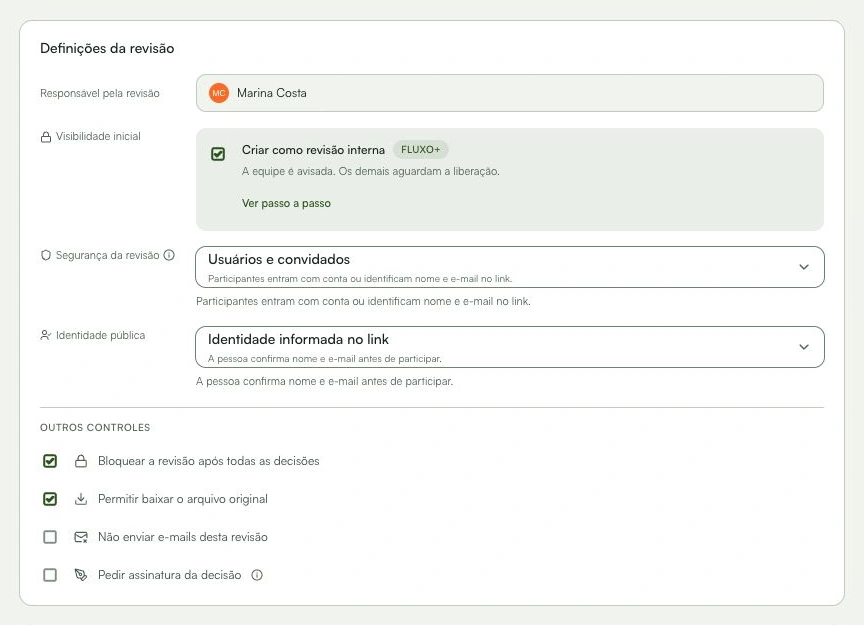Click the lock icon beside Visibilidade inicial

pos(46,137)
